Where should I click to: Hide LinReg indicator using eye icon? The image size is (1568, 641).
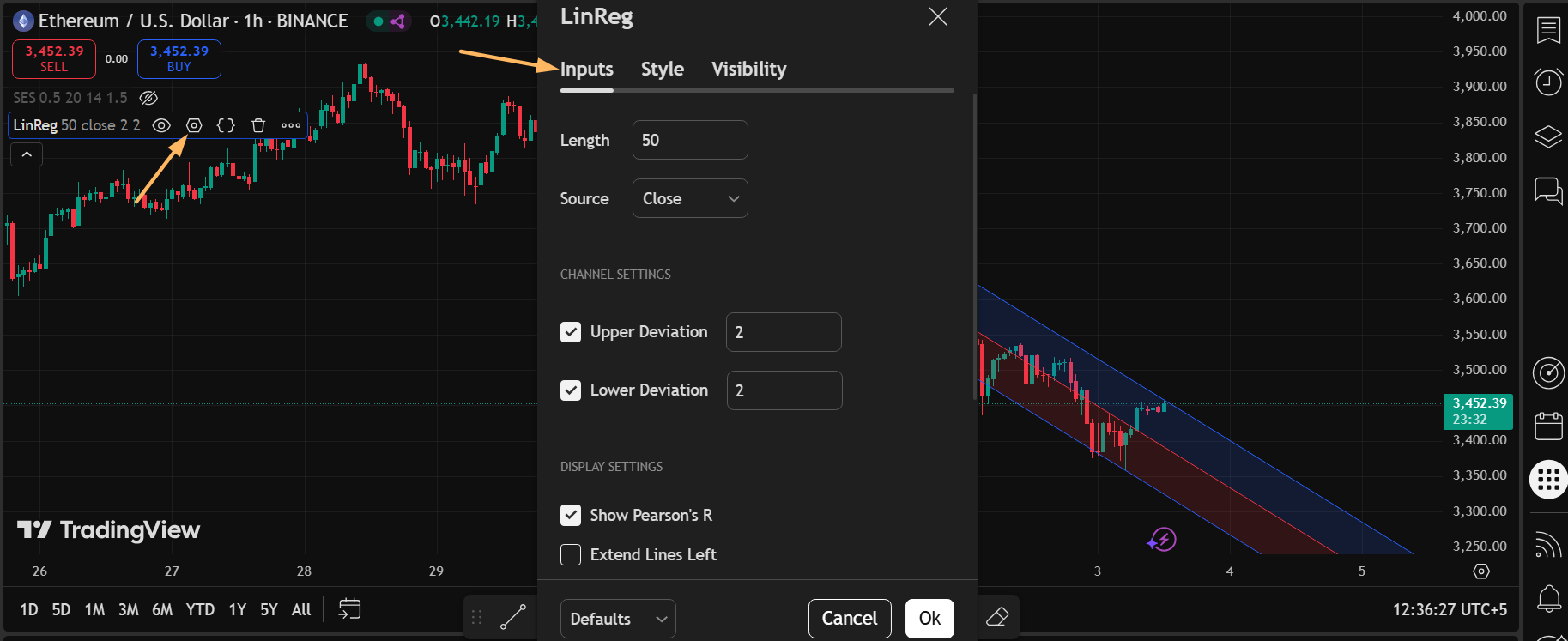tap(161, 125)
